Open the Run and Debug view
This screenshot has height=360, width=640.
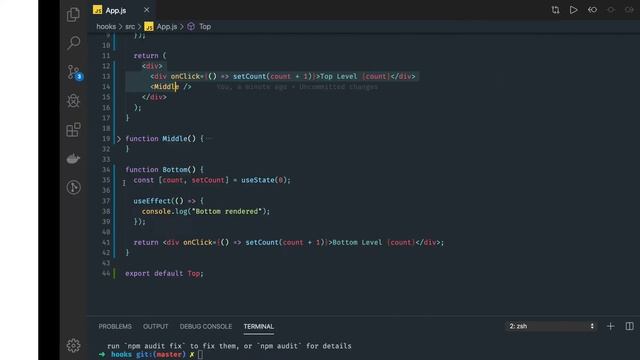click(73, 101)
